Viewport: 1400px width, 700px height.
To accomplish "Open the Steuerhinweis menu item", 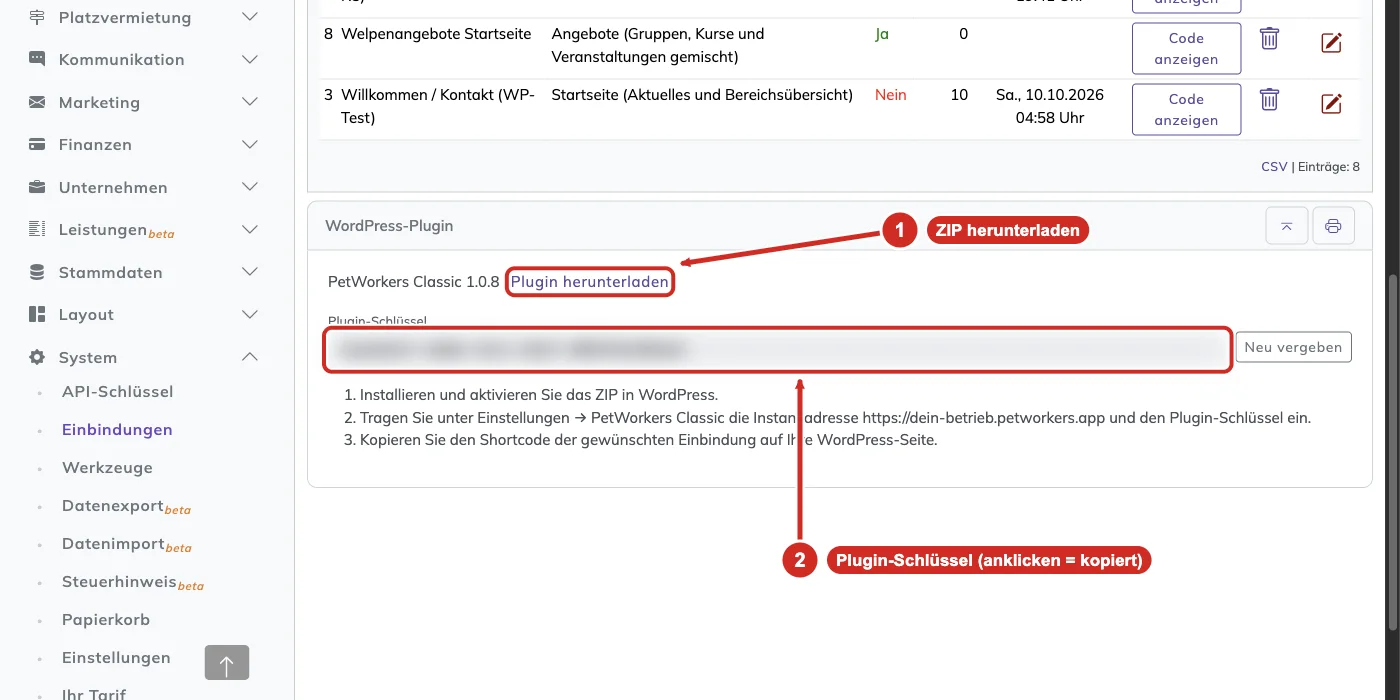I will (133, 582).
